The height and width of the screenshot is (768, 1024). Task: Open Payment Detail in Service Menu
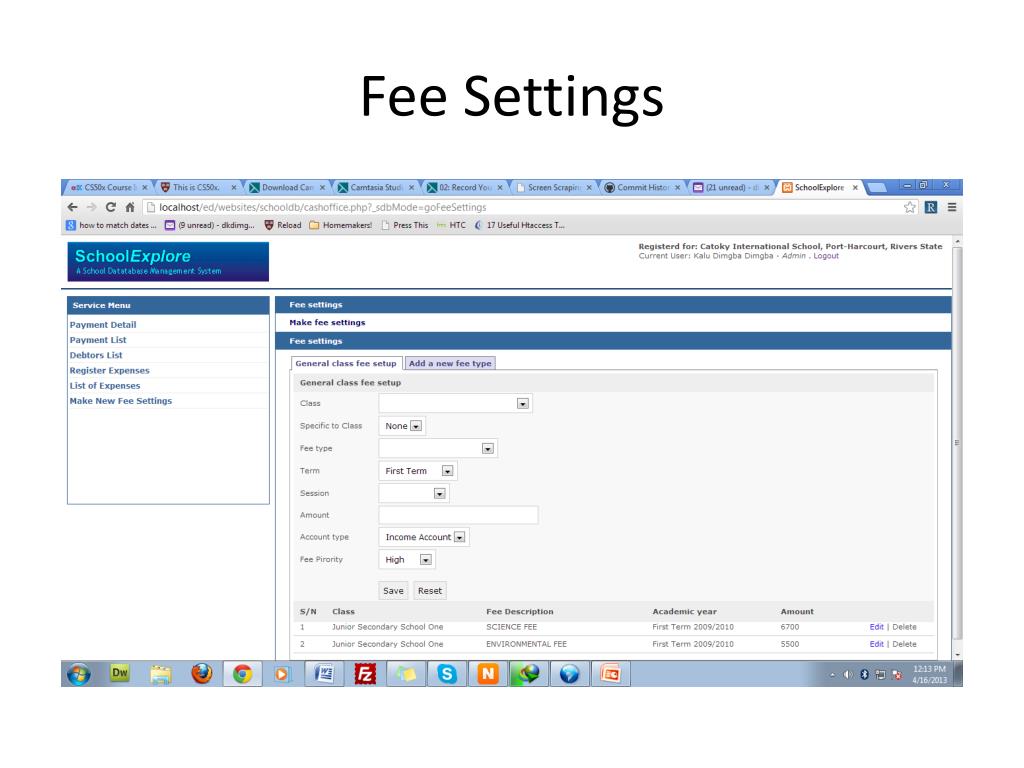(103, 325)
